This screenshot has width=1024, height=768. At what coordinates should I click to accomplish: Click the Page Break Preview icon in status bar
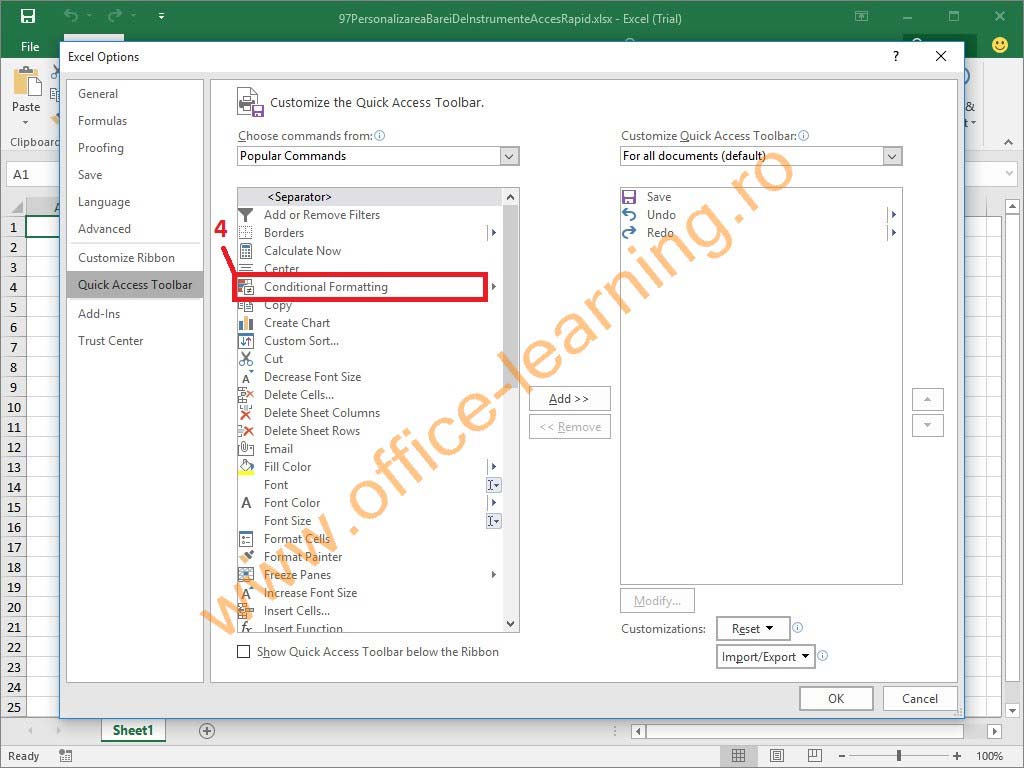(x=814, y=756)
